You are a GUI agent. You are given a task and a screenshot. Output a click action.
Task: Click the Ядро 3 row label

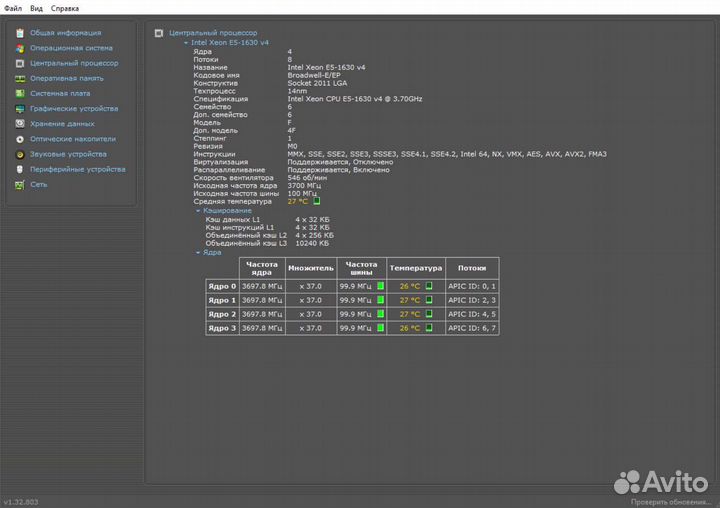222,328
